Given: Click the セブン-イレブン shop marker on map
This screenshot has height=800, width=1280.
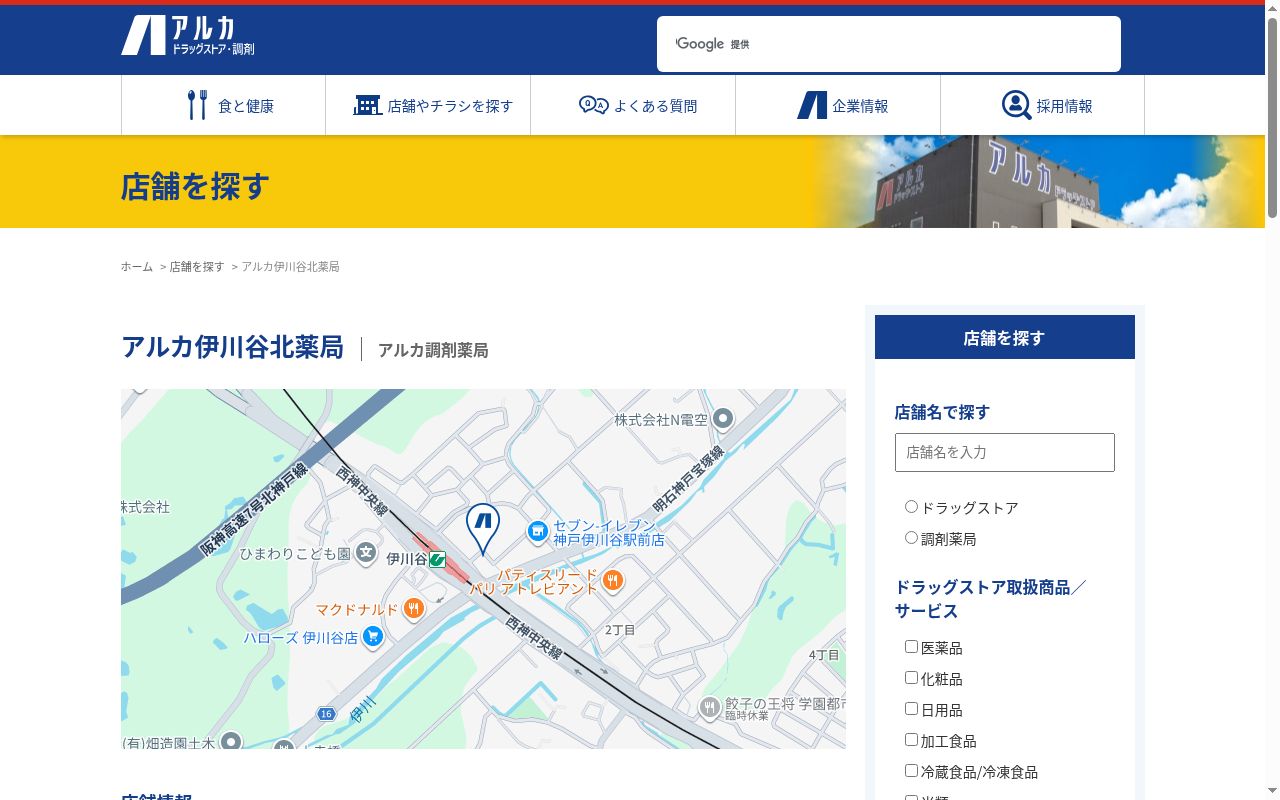Looking at the screenshot, I should (537, 530).
